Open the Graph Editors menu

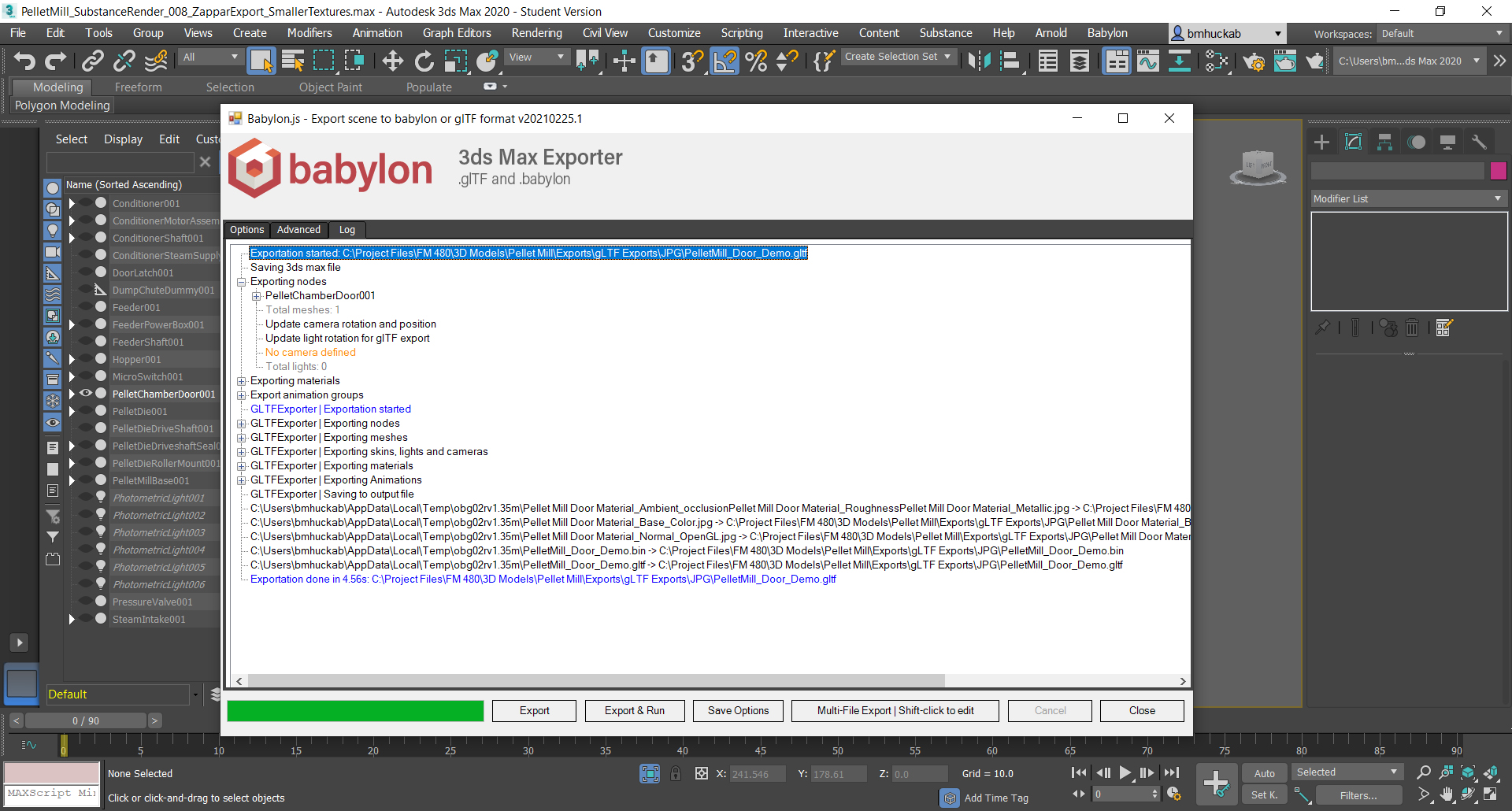(x=457, y=33)
